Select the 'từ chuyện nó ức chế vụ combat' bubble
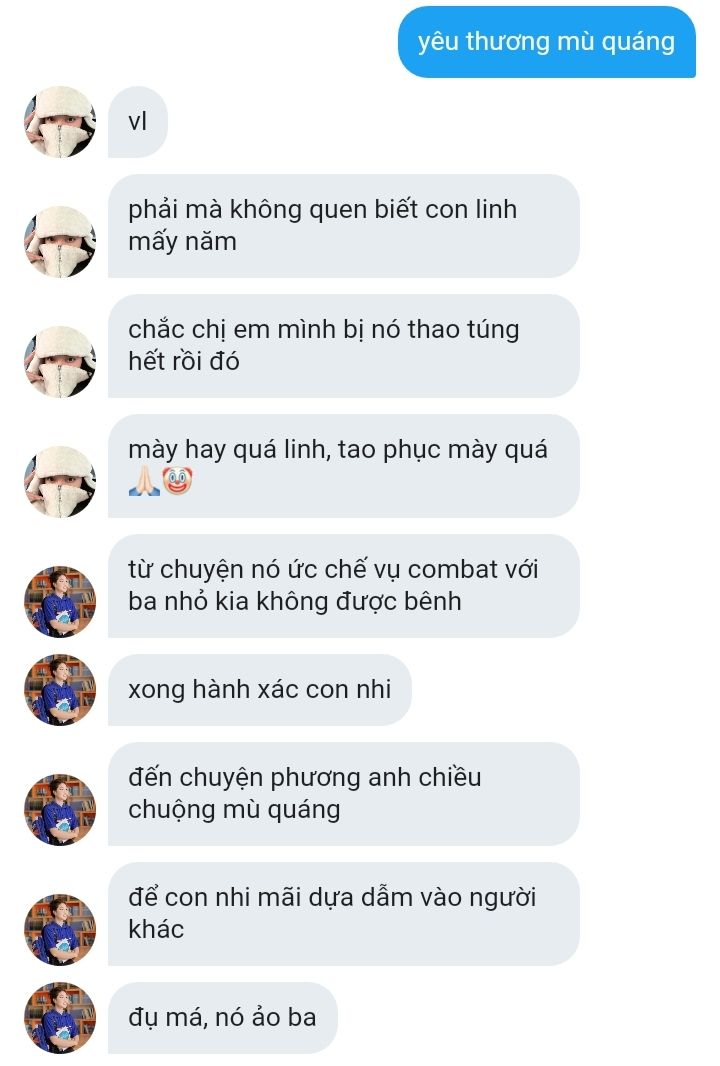The height and width of the screenshot is (1066, 720). [343, 585]
